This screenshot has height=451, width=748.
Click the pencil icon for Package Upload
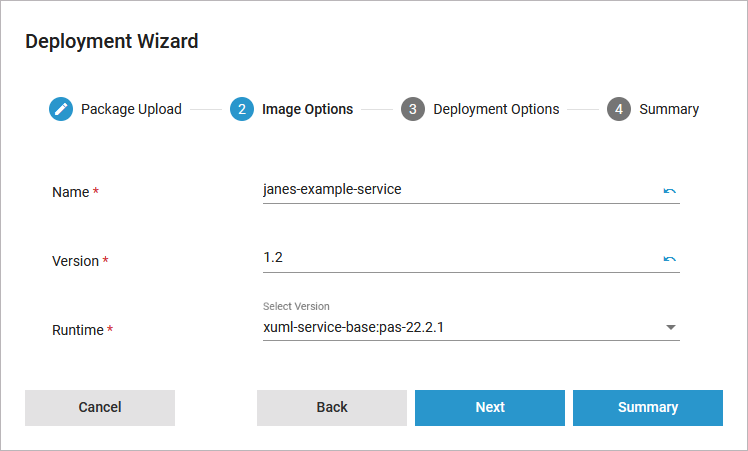click(x=61, y=109)
